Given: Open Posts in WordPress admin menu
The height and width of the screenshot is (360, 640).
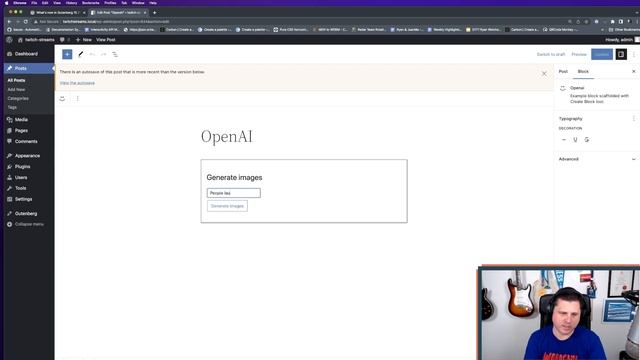Looking at the screenshot, I should [20, 68].
